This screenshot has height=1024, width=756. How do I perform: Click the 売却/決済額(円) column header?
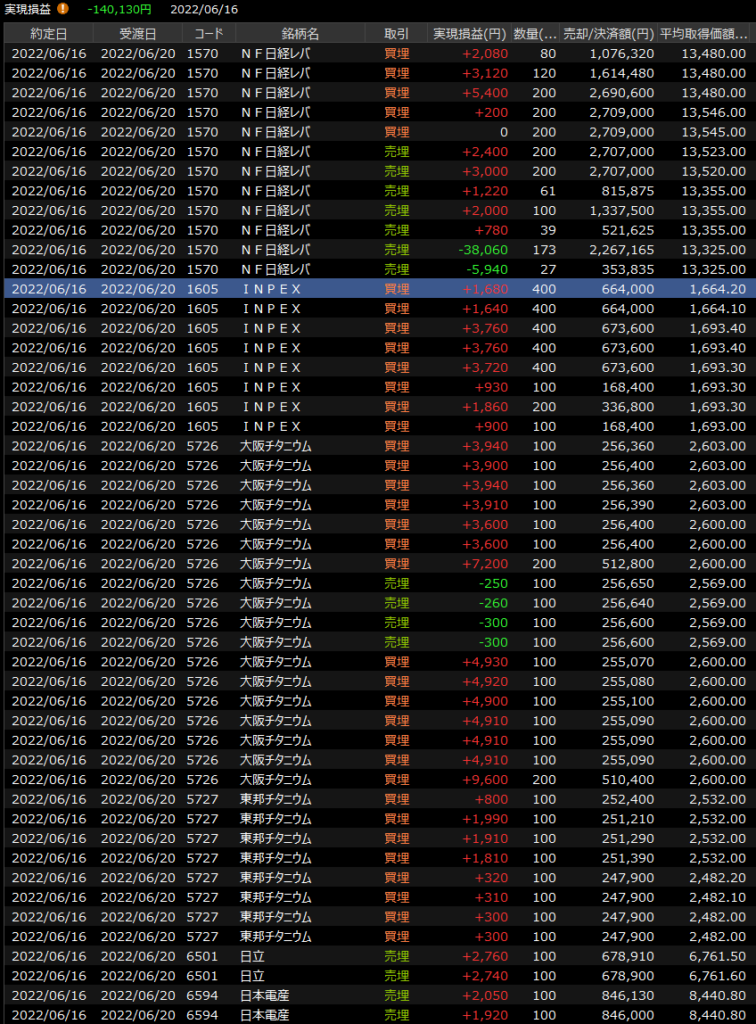[x=609, y=34]
